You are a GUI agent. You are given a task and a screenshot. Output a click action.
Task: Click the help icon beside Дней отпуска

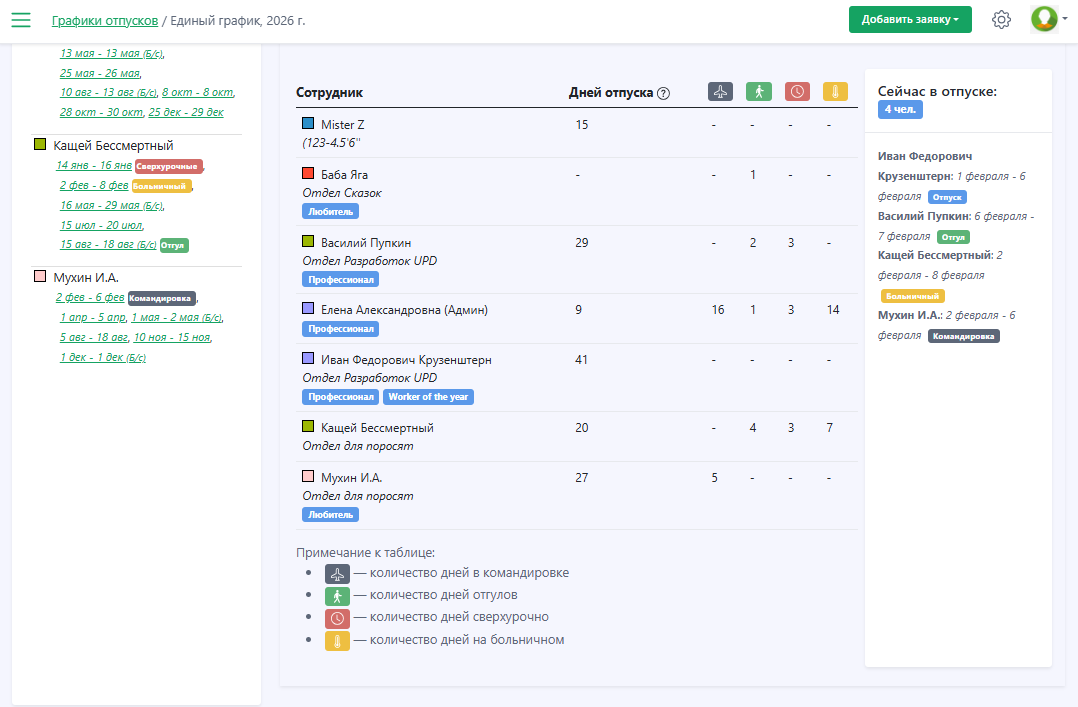pos(664,94)
